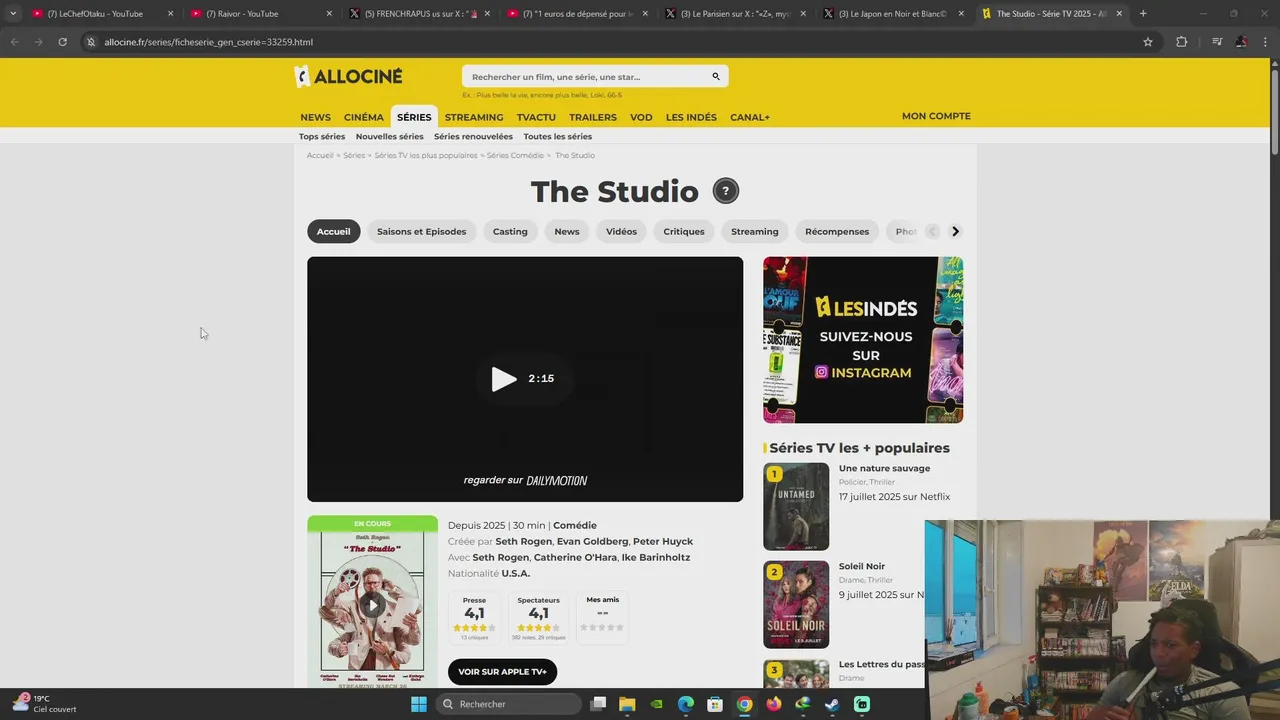Go to Nouvelles séries

click(x=390, y=136)
